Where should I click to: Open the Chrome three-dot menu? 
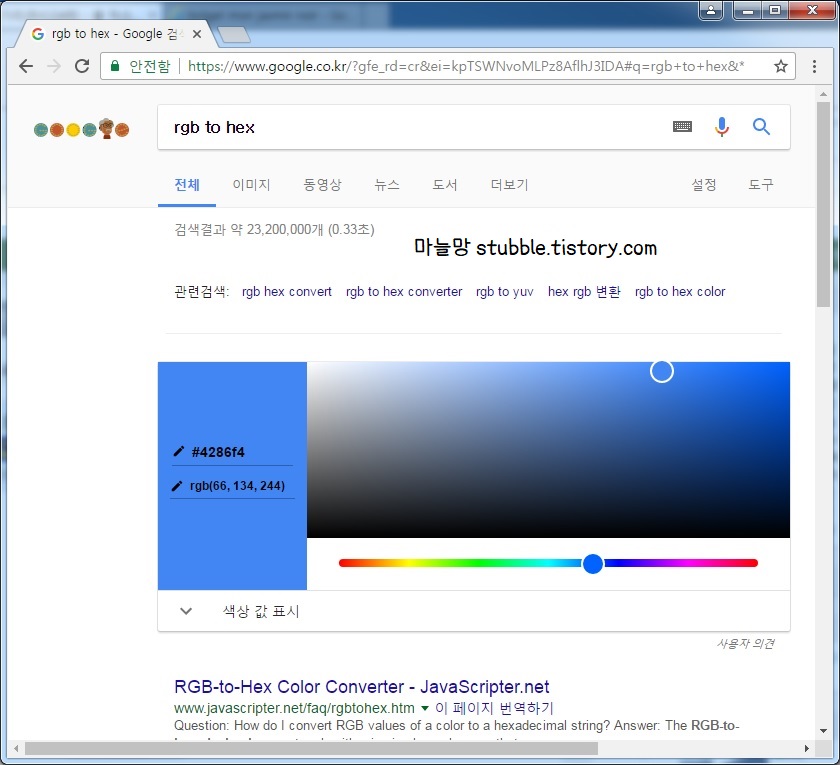click(x=814, y=66)
